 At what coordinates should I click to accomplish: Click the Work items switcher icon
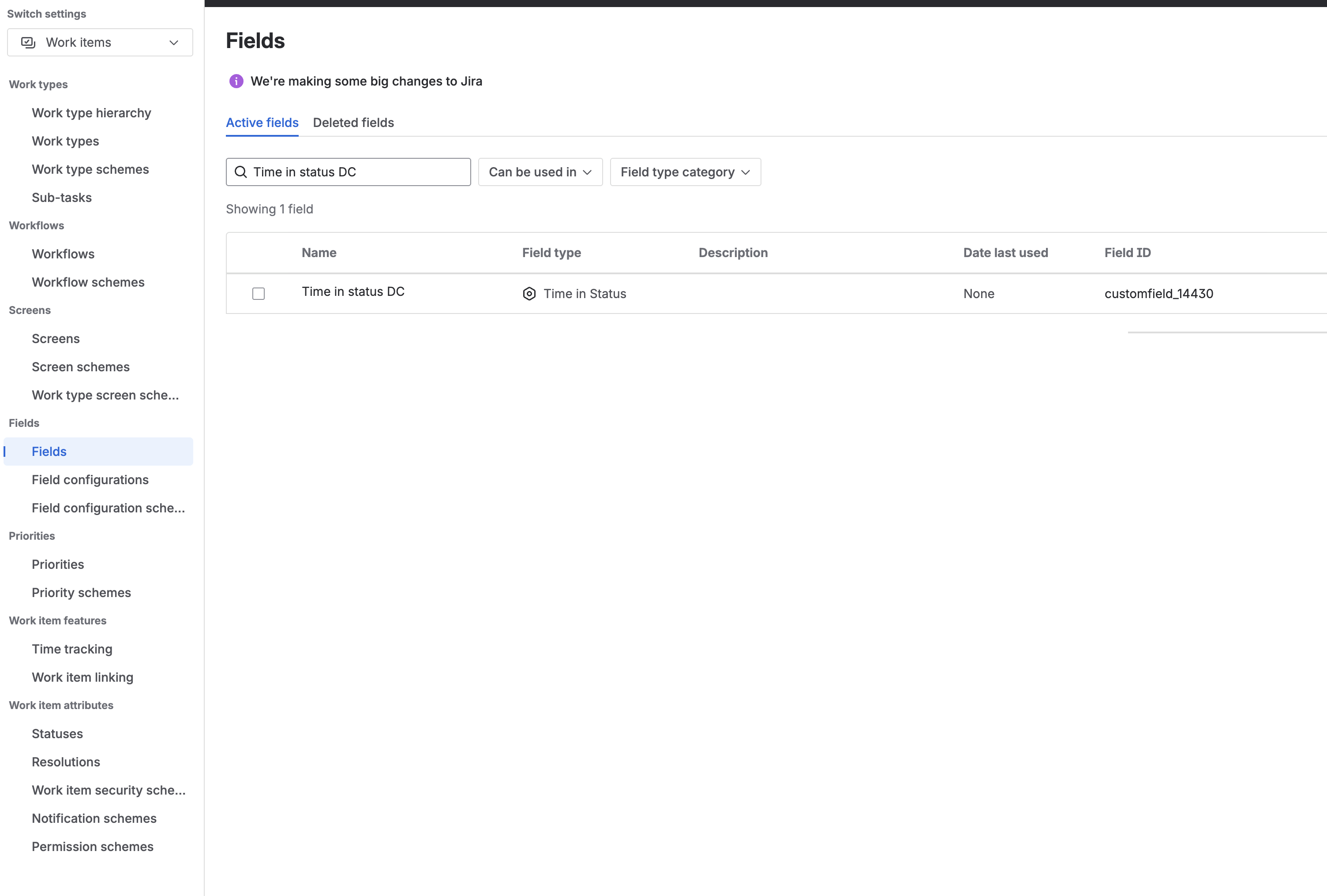click(27, 41)
